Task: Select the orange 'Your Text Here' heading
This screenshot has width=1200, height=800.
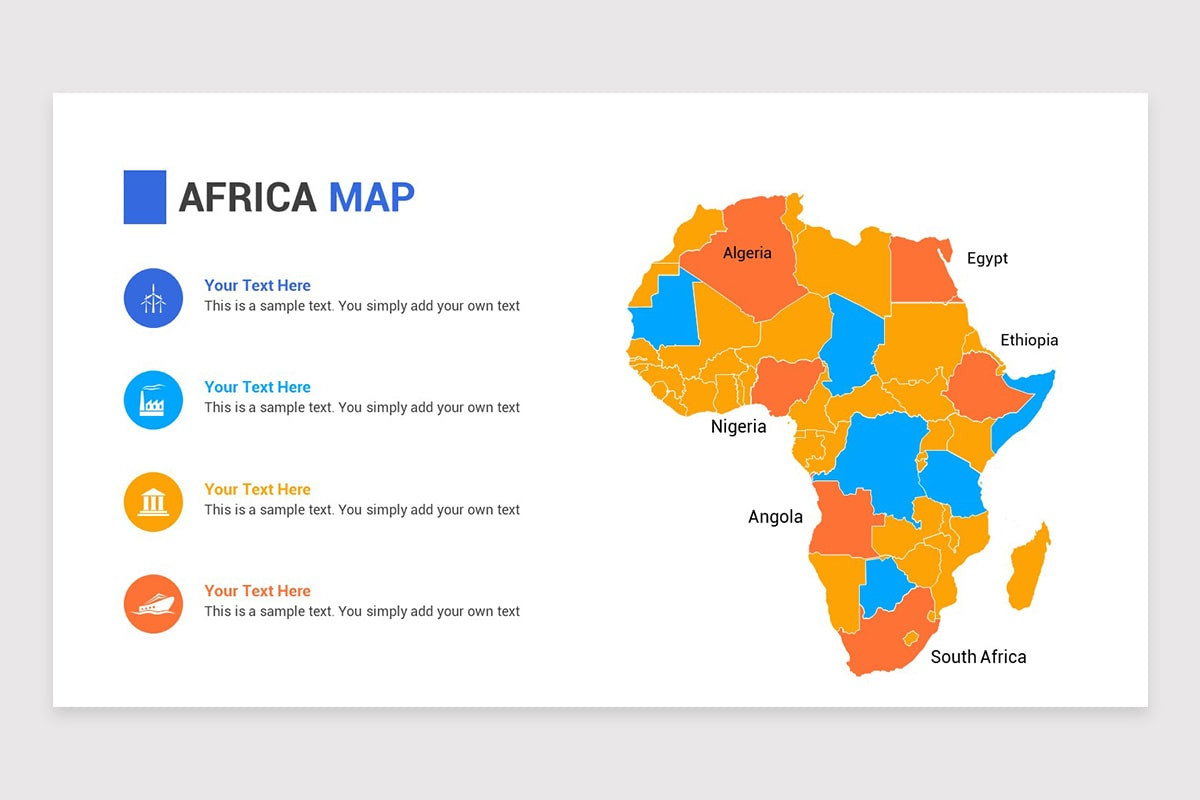Action: click(257, 591)
